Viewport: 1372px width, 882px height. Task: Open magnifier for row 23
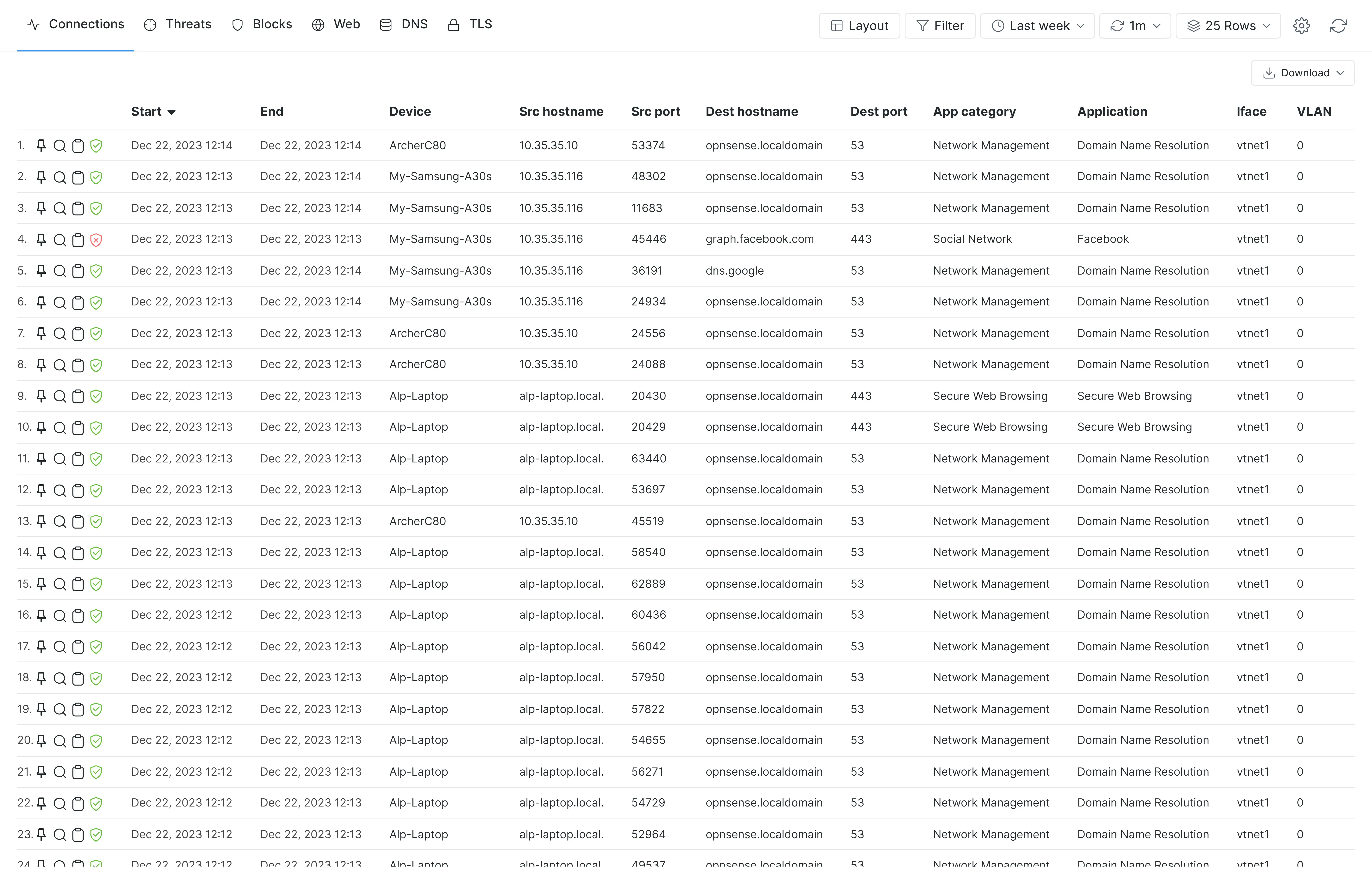pos(60,835)
